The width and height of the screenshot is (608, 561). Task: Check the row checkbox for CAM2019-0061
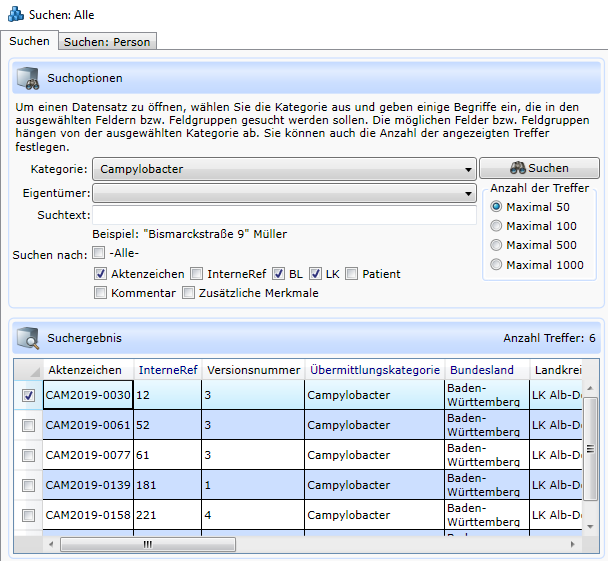(28, 426)
